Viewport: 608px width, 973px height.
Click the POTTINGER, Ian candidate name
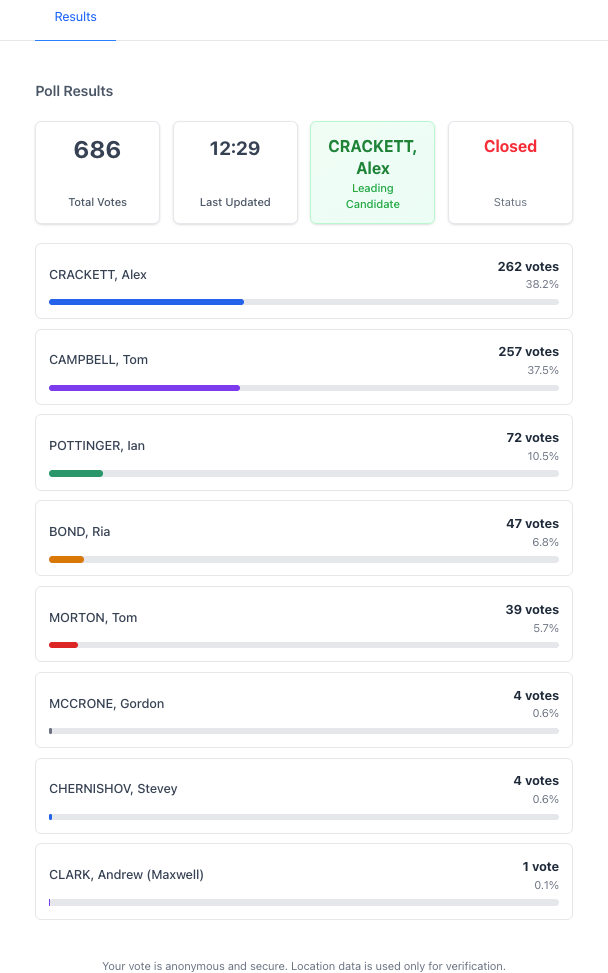pyautogui.click(x=97, y=446)
